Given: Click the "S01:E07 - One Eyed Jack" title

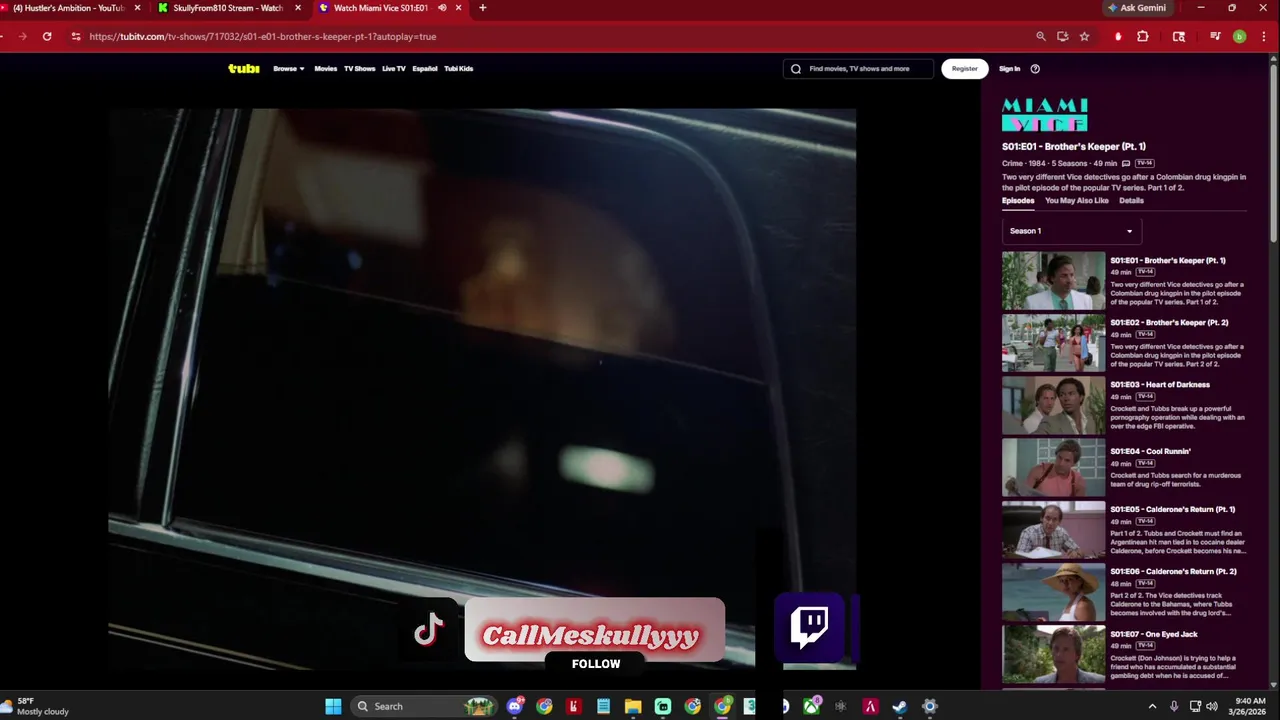Looking at the screenshot, I should (1154, 634).
